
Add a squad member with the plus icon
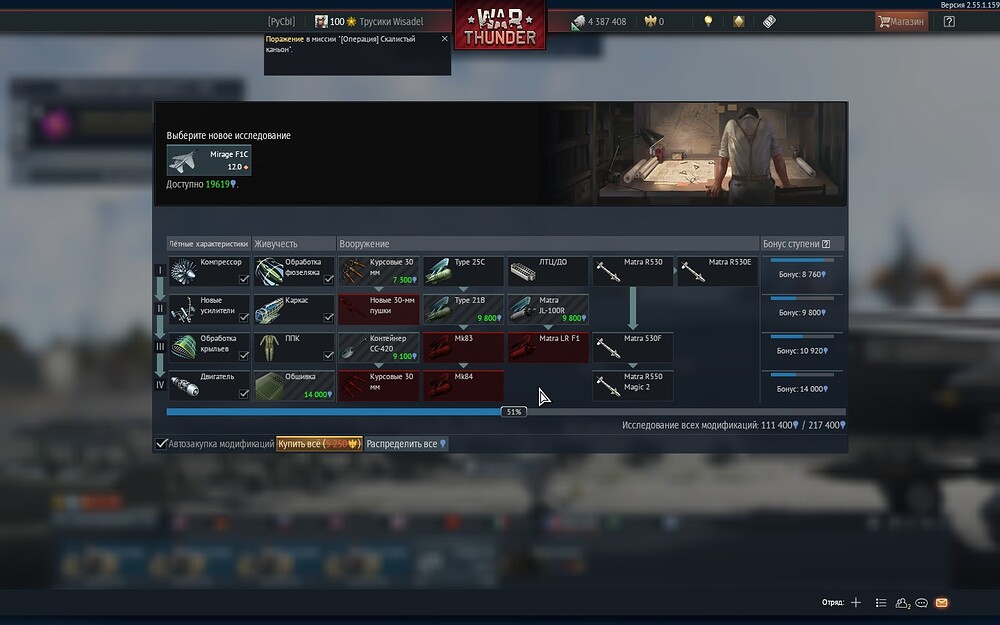click(x=856, y=602)
